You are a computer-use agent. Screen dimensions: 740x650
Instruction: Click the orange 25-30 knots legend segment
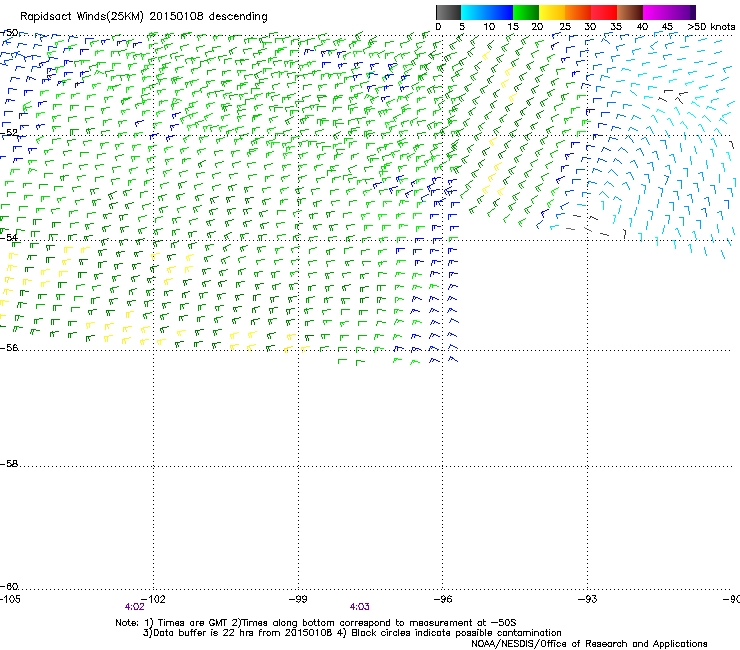point(578,12)
